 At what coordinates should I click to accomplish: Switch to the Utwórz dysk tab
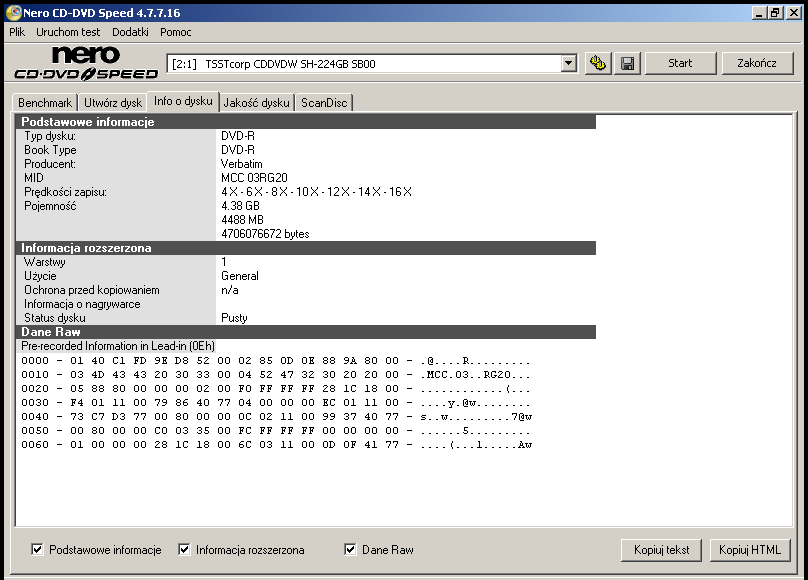pyautogui.click(x=113, y=103)
